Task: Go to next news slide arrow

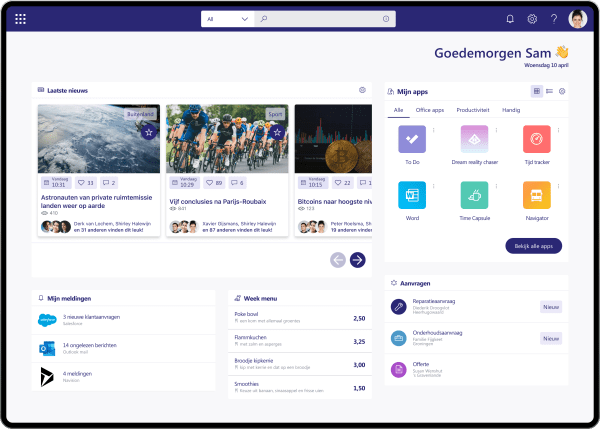Action: (x=357, y=260)
